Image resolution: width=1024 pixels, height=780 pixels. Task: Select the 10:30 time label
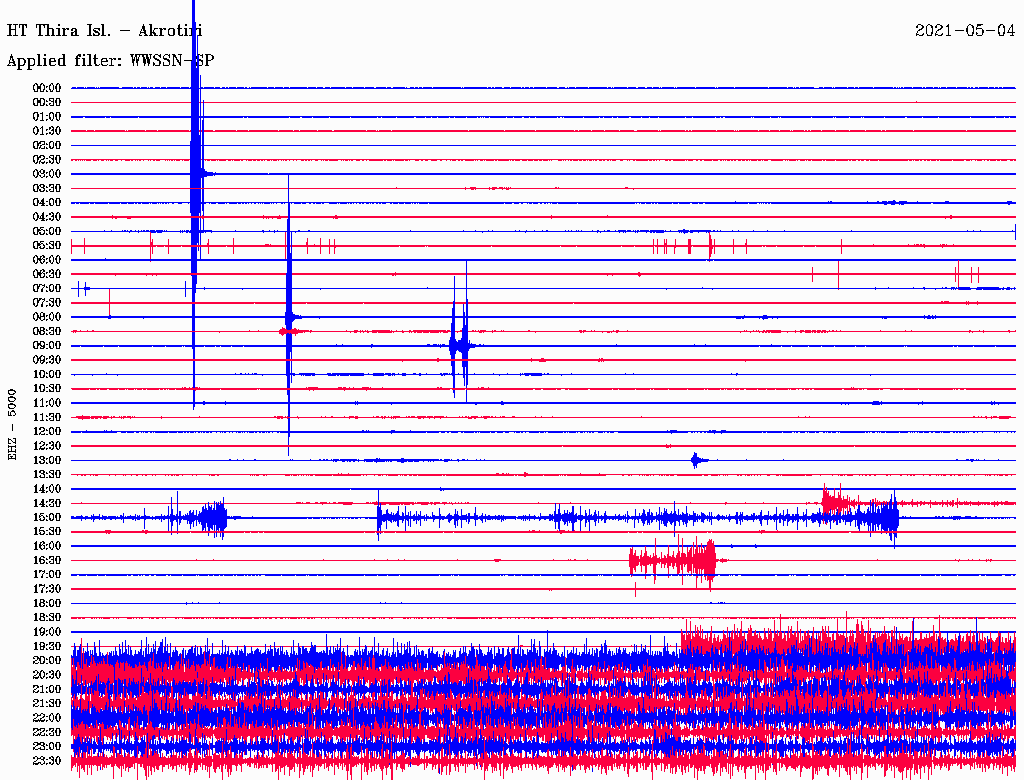coord(46,389)
